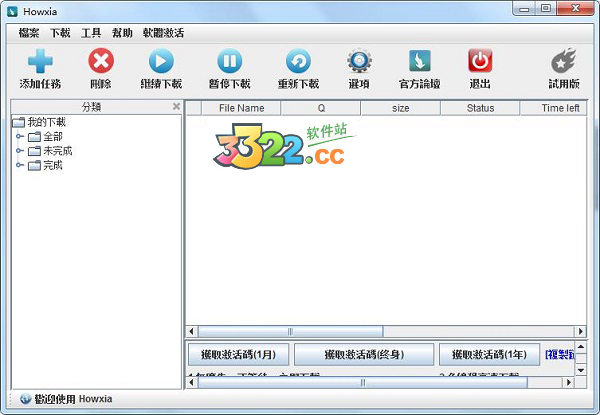Click 我的下載 root folder icon
The width and height of the screenshot is (600, 415).
point(18,122)
